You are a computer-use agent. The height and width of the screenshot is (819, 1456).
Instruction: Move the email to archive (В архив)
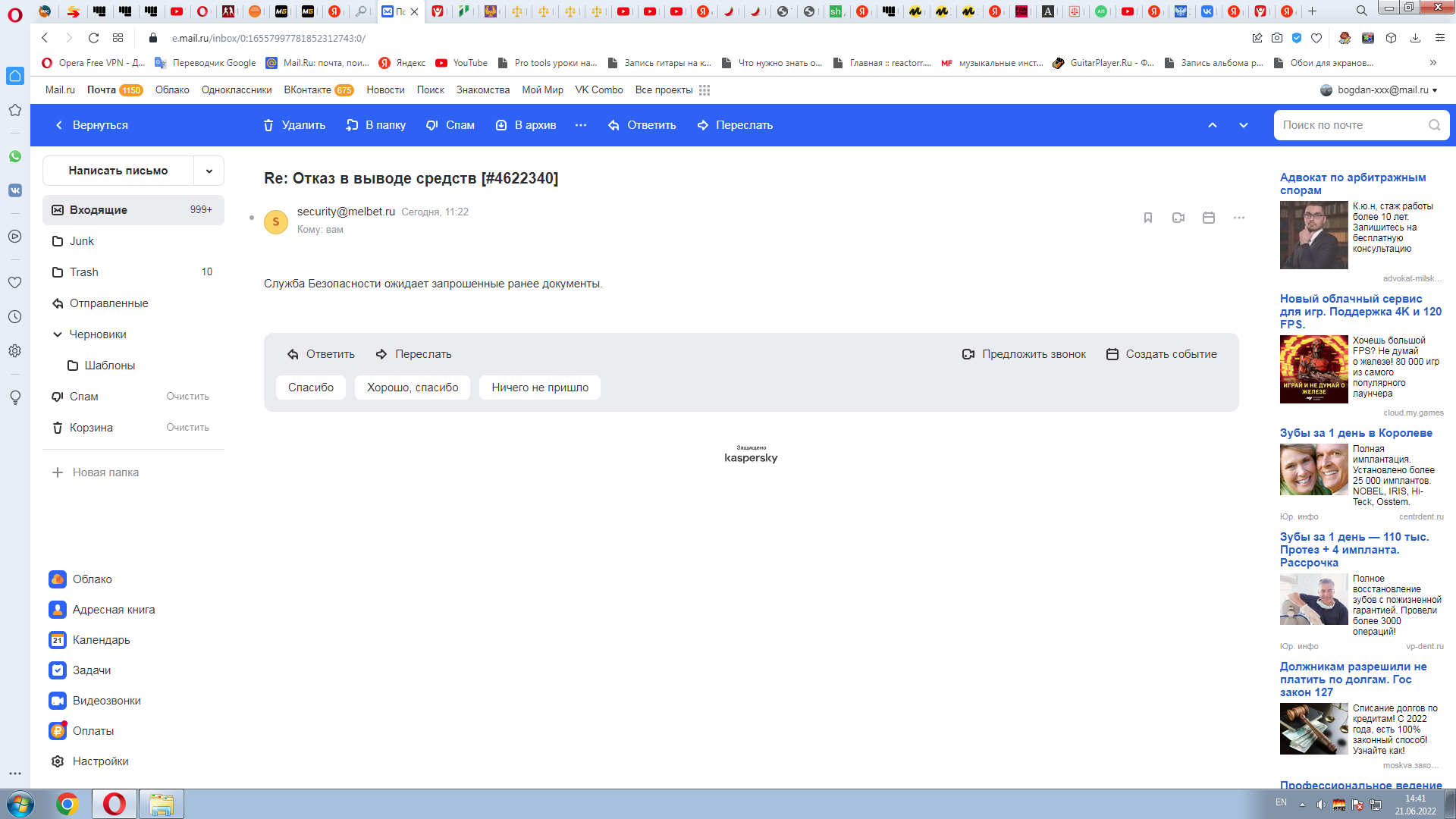tap(526, 125)
